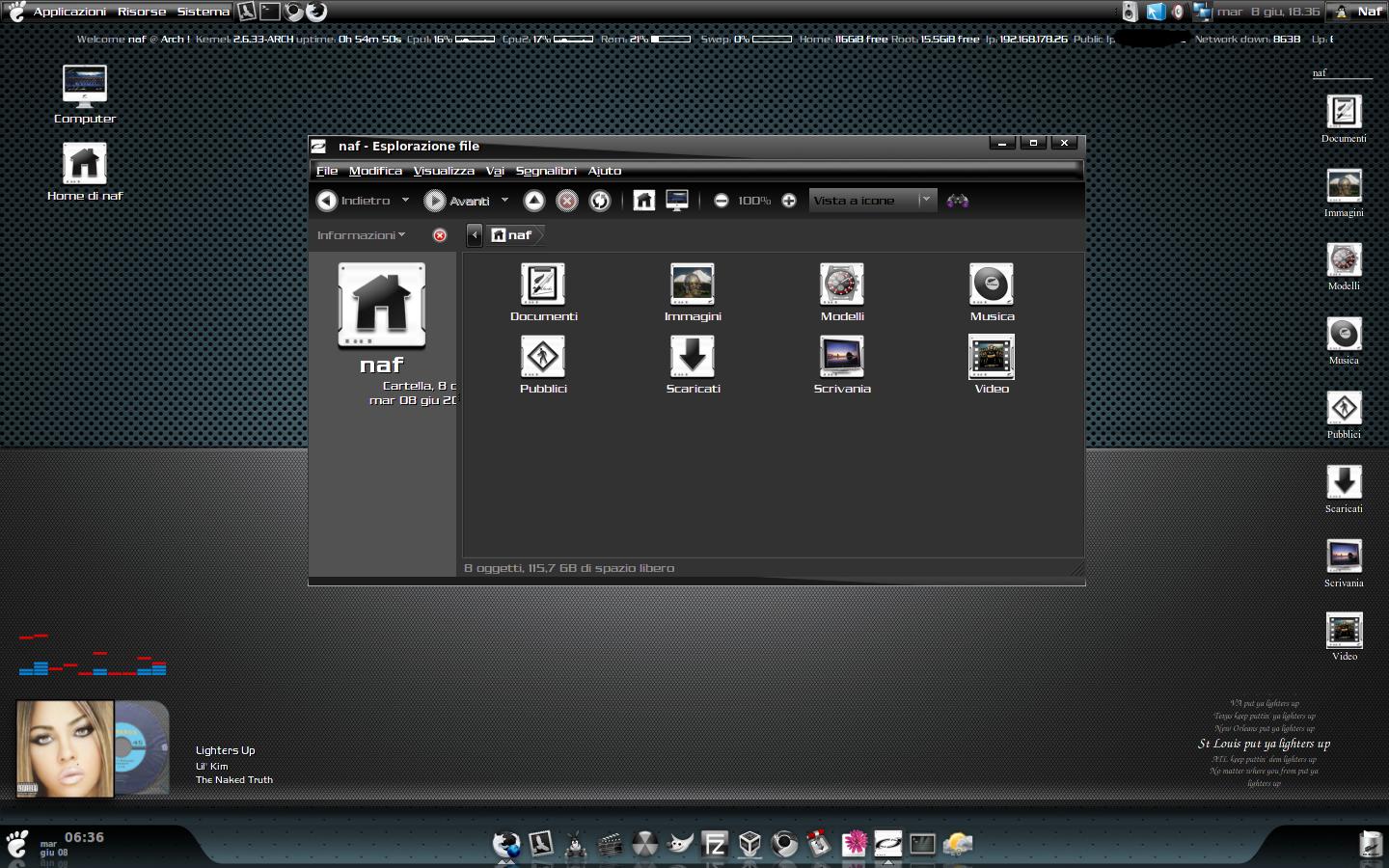Open the Home di naf desktop icon

coord(85,172)
